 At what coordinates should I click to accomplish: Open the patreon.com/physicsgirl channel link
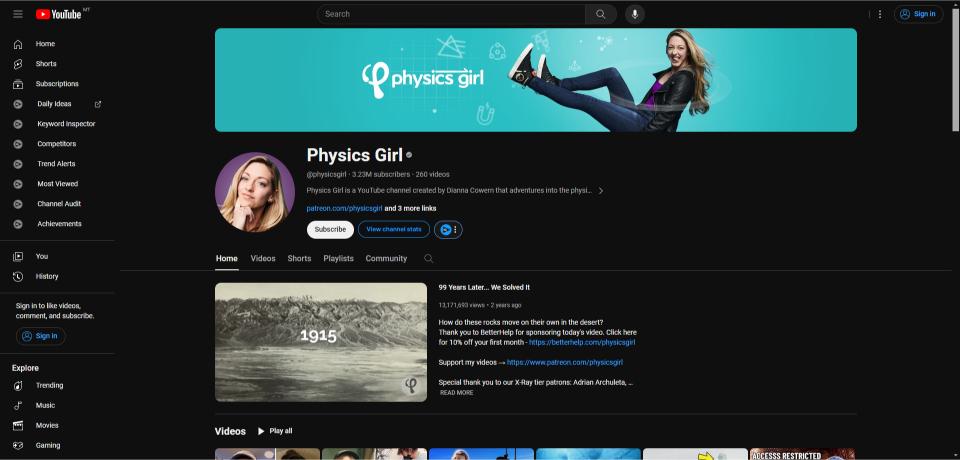(344, 208)
